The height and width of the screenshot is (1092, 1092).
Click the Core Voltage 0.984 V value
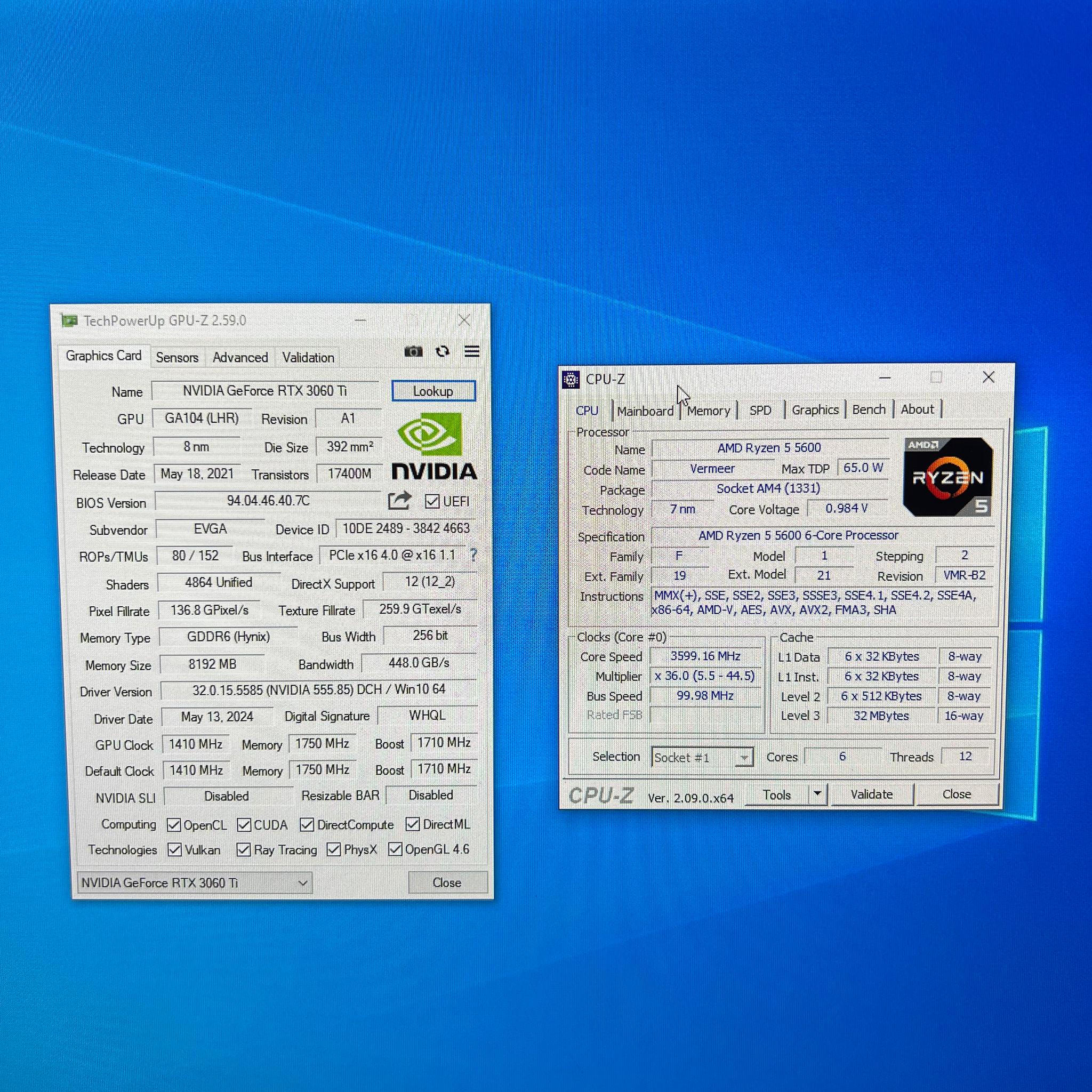847,509
